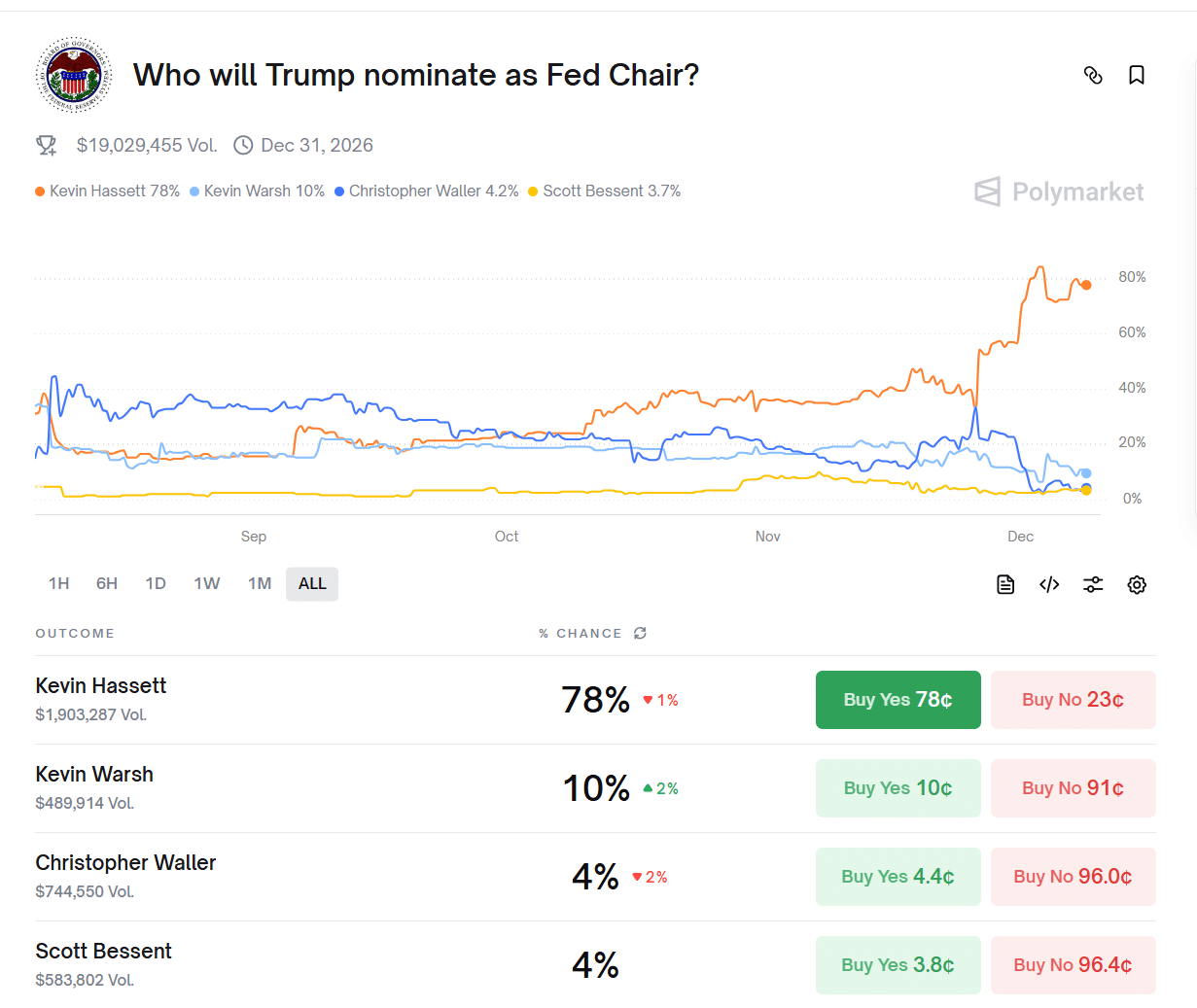Screen dimensions: 1197x1008
Task: Buy No on Scott Bessent at 96.4¢
Action: [x=1073, y=965]
